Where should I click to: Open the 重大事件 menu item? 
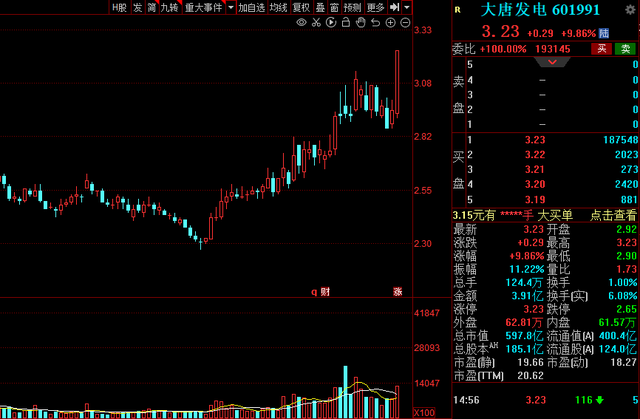coord(203,7)
